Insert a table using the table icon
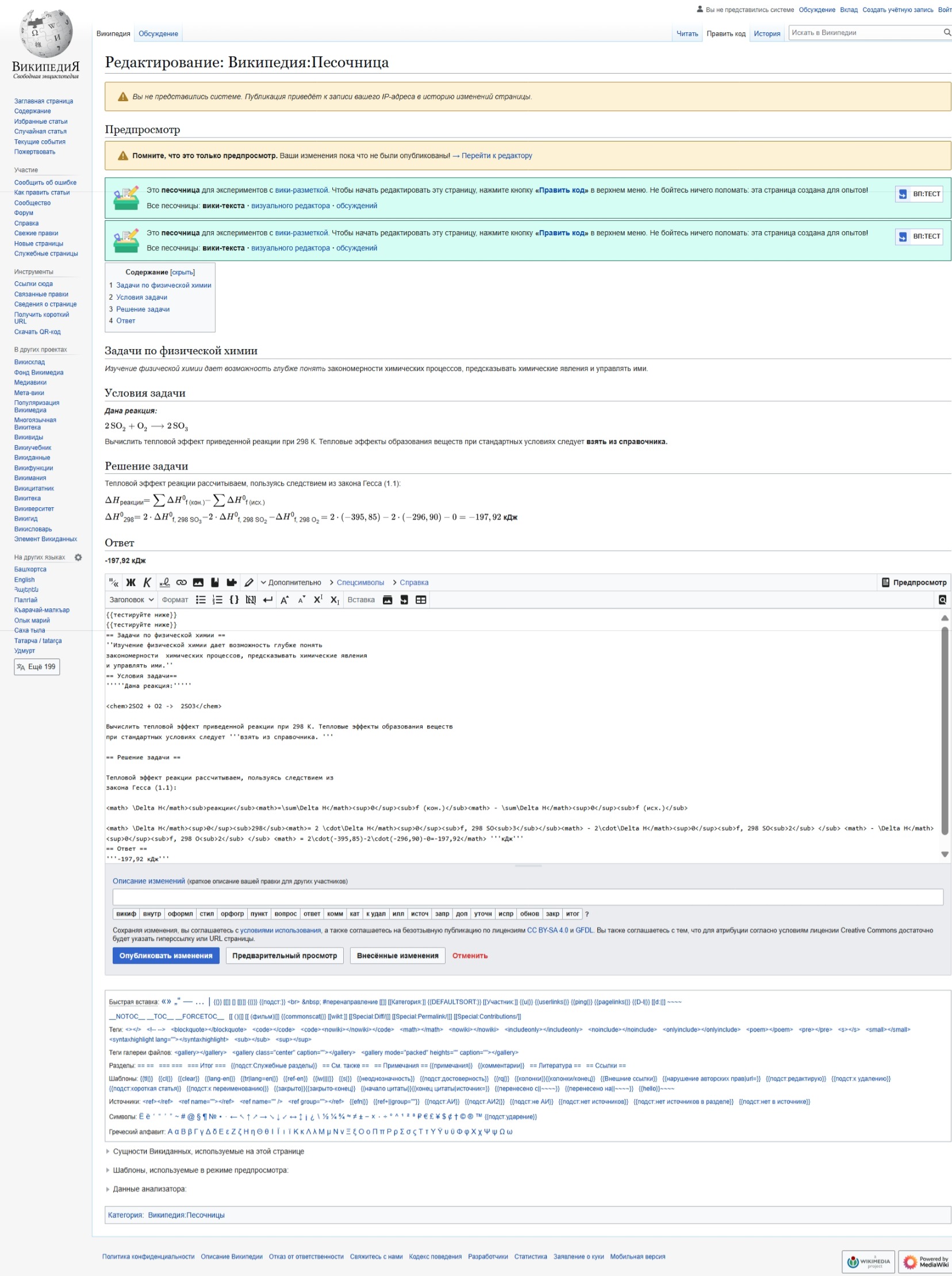The width and height of the screenshot is (952, 1276). (421, 599)
